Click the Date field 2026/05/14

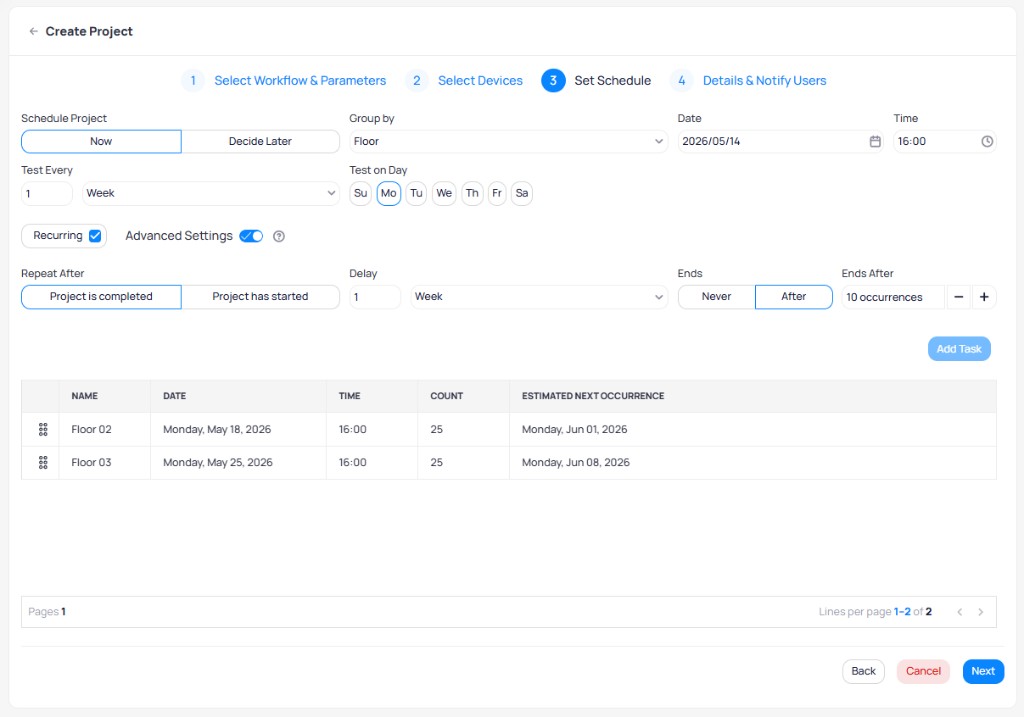pos(780,142)
